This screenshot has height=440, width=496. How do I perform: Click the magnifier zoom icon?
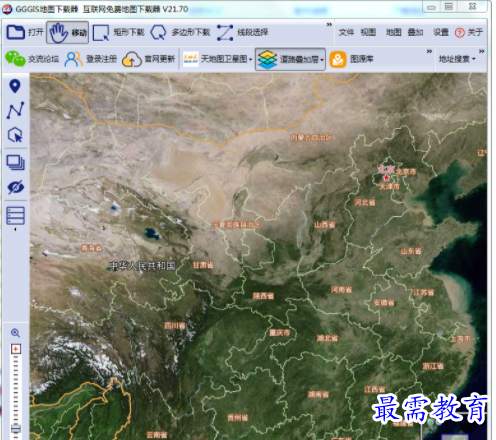tap(15, 333)
